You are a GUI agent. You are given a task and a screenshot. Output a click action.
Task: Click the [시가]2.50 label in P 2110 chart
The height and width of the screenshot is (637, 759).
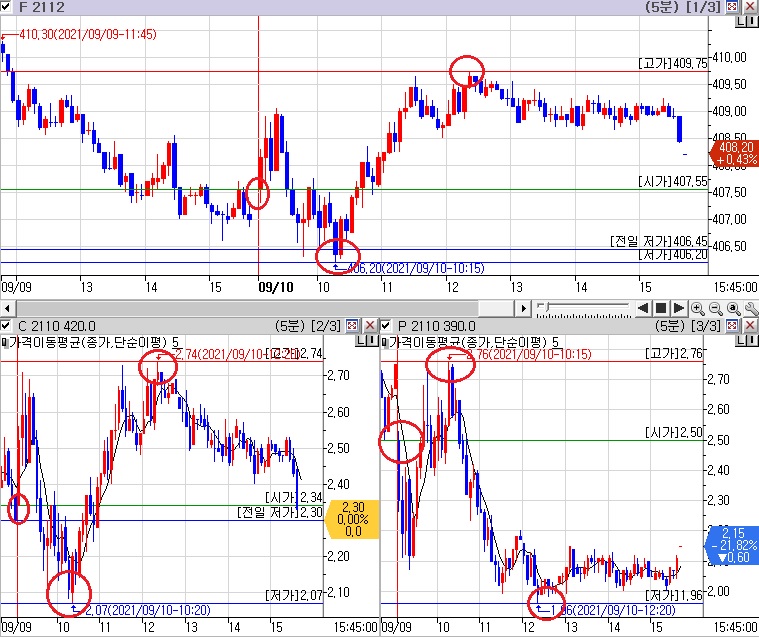coord(673,432)
